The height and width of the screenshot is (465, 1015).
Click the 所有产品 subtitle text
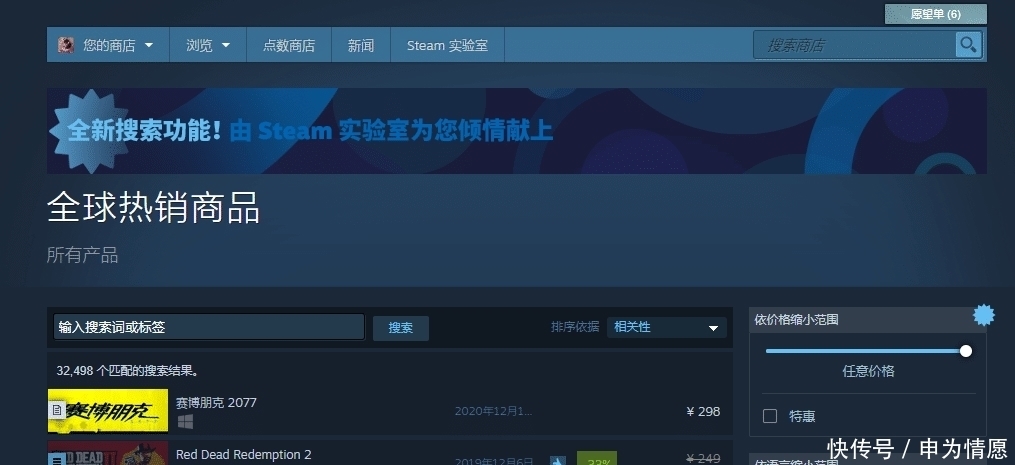click(82, 255)
